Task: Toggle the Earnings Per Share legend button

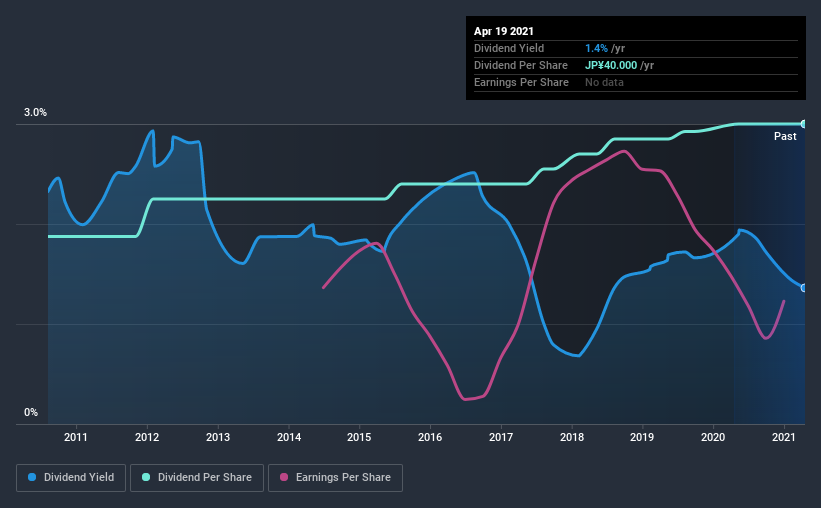Action: click(336, 478)
